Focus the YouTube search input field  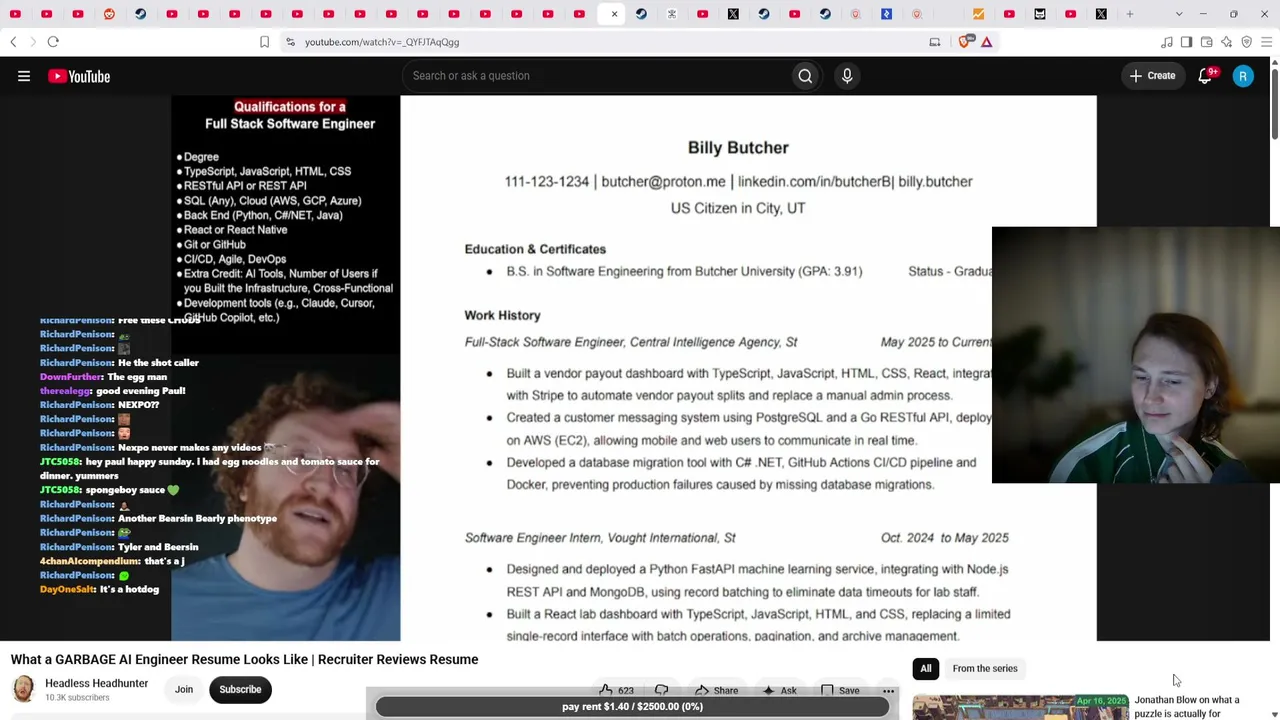(x=595, y=76)
